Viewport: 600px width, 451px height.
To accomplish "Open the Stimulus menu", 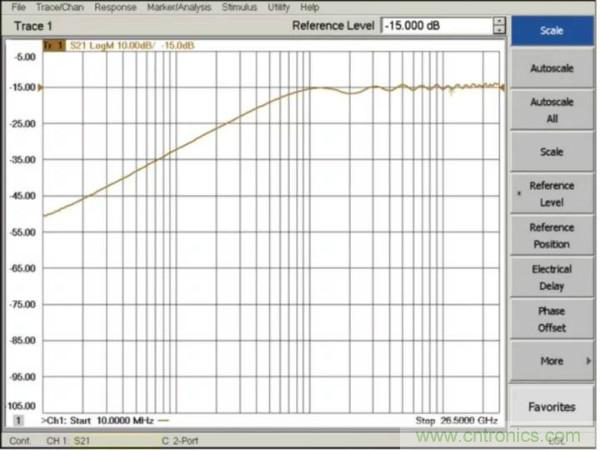I will point(238,7).
